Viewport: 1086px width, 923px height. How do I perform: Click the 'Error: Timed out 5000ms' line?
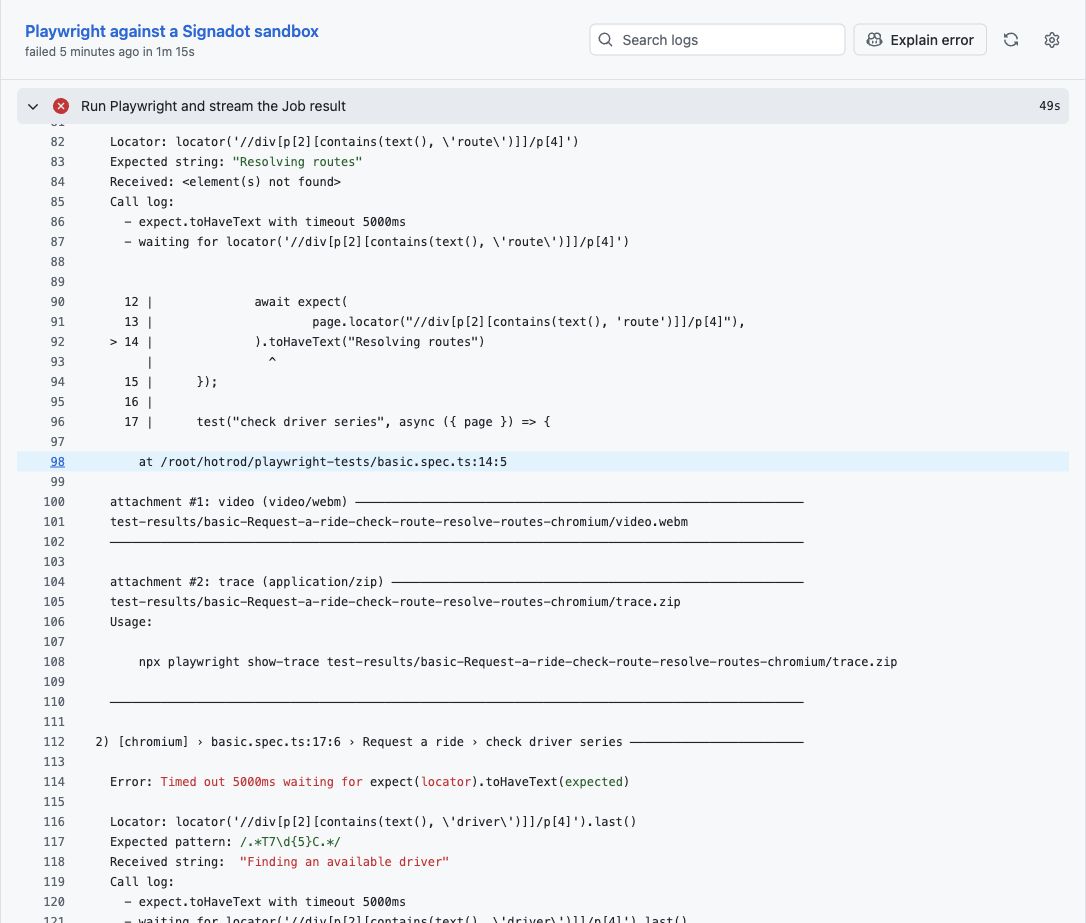point(369,782)
